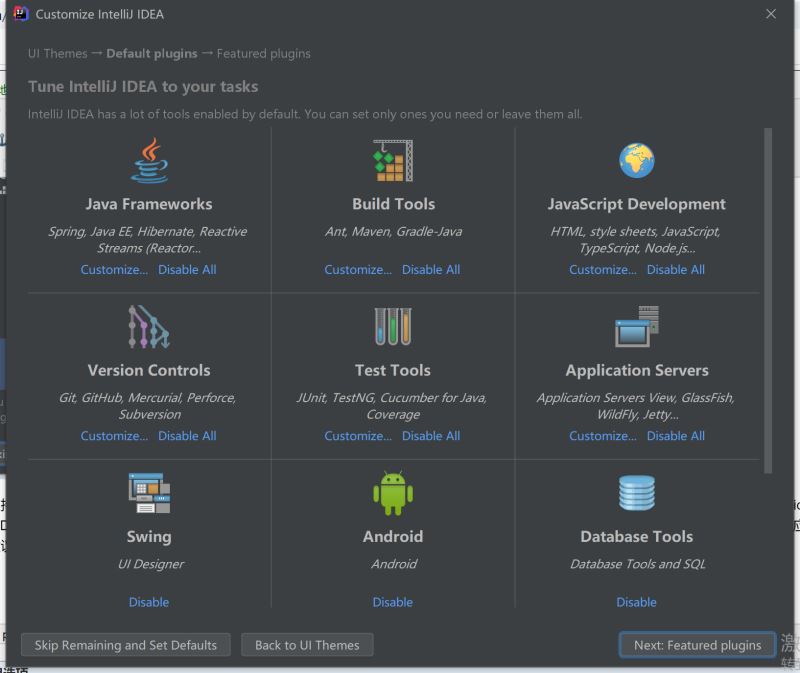800x673 pixels.
Task: Click the vertical scrollbar of plugin list
Action: tap(768, 300)
